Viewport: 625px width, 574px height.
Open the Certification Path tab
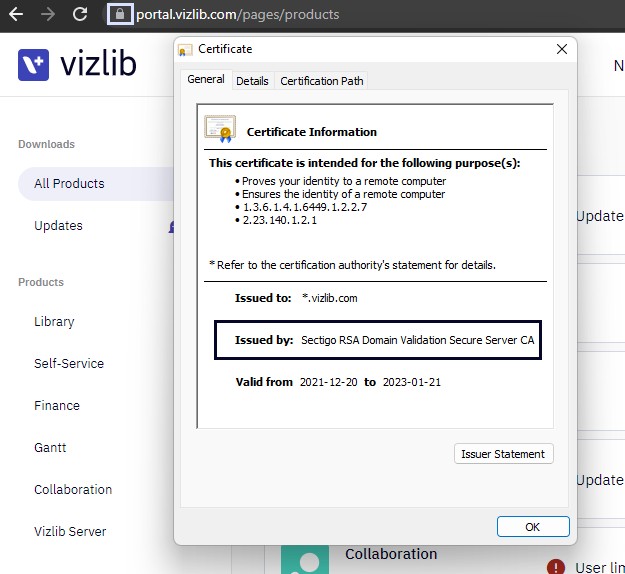321,81
